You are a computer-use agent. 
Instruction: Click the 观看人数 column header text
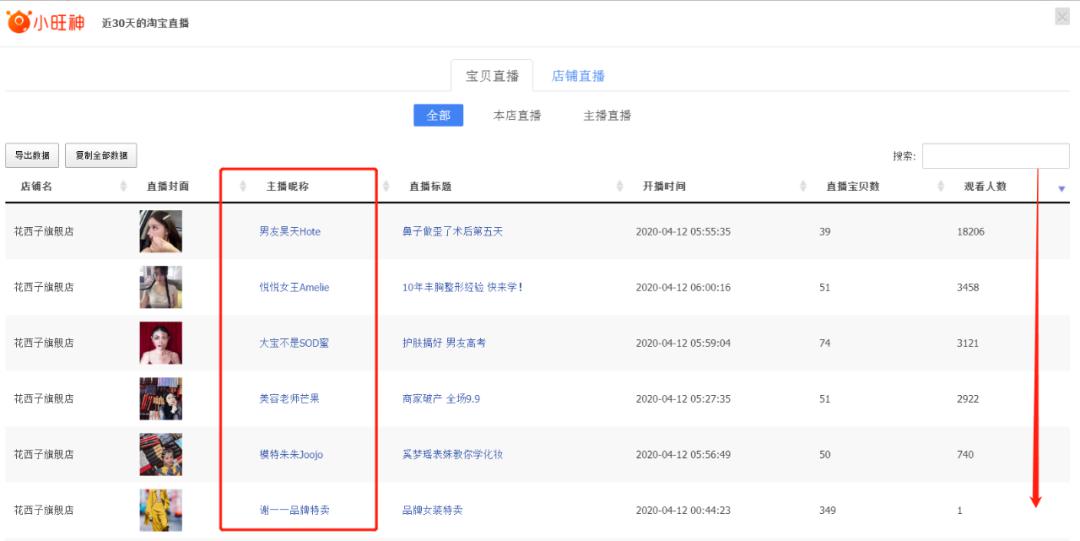[x=985, y=186]
